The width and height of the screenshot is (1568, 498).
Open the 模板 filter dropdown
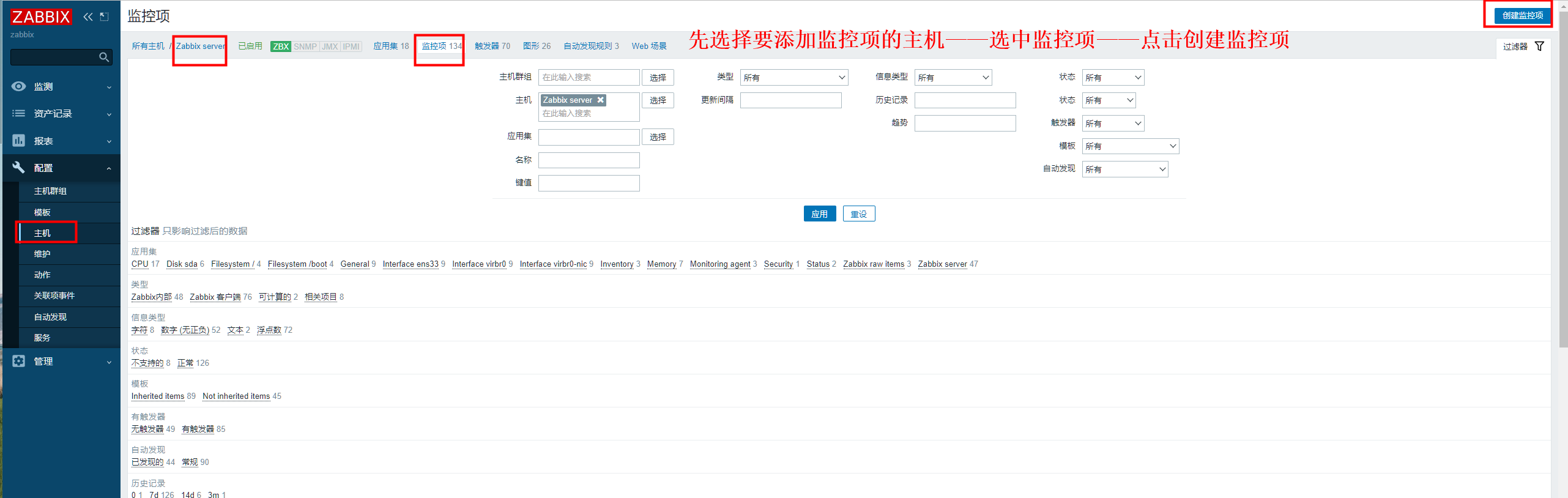click(1131, 146)
